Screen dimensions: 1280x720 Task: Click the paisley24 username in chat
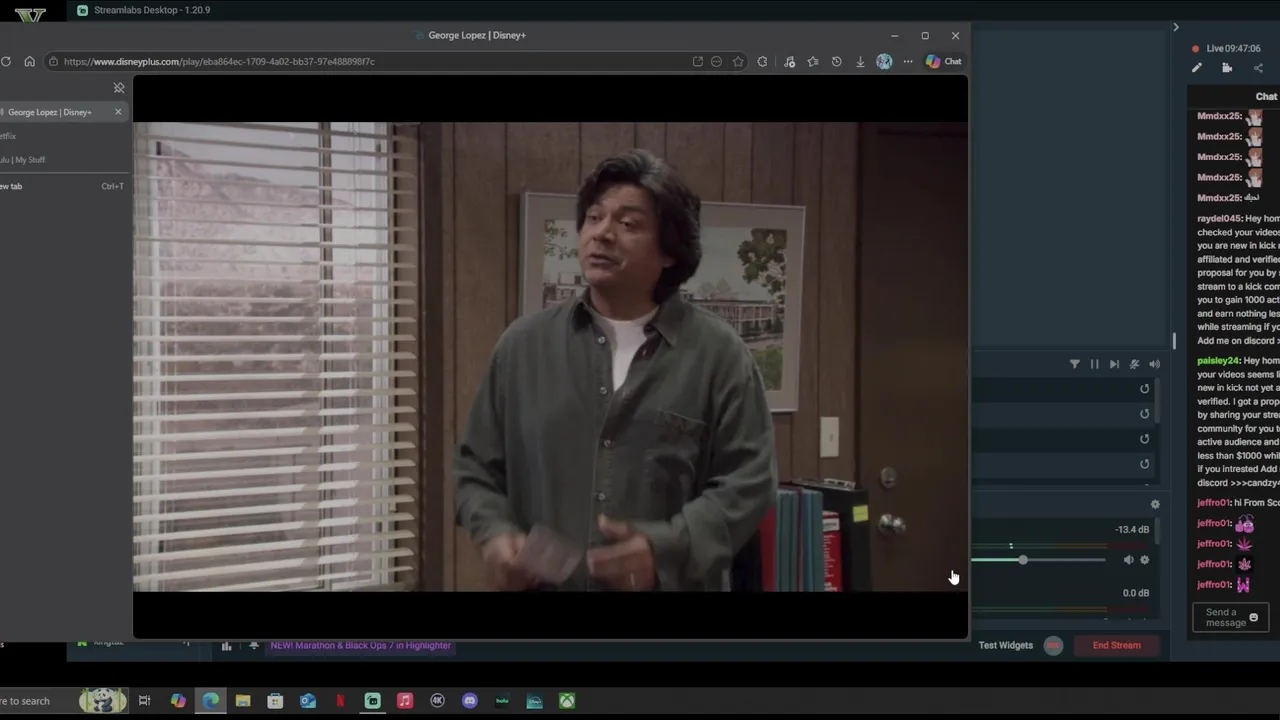pos(1219,361)
